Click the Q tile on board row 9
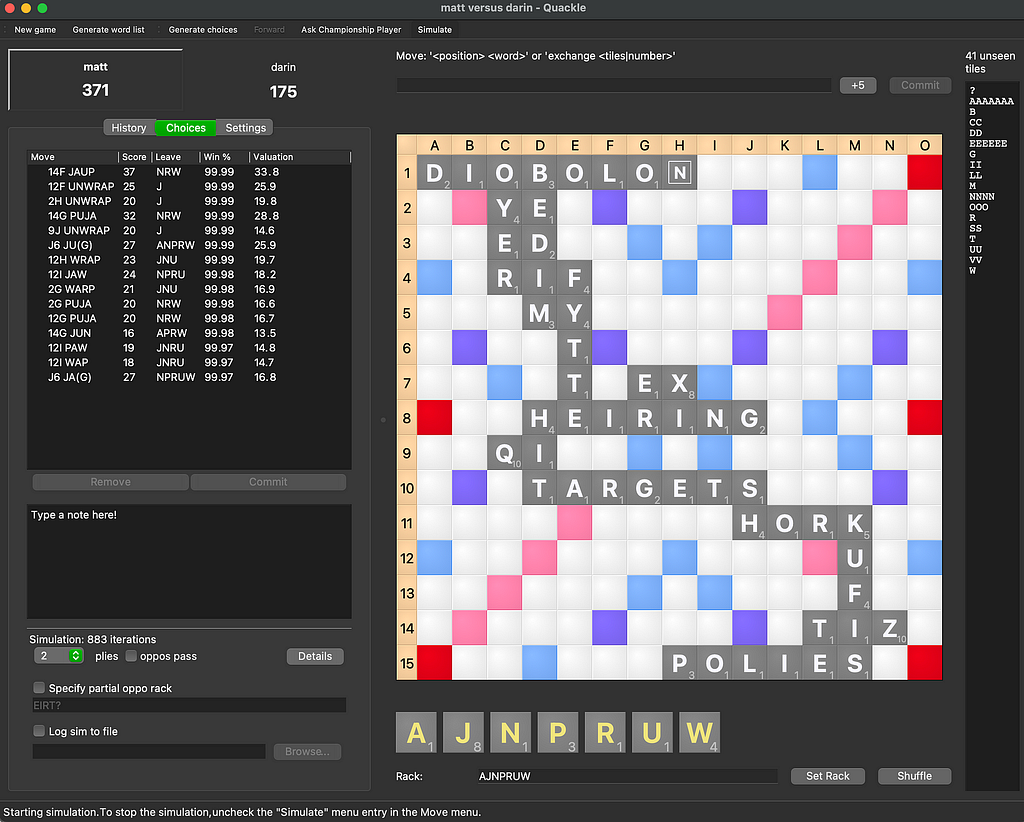The image size is (1024, 822). coord(504,452)
